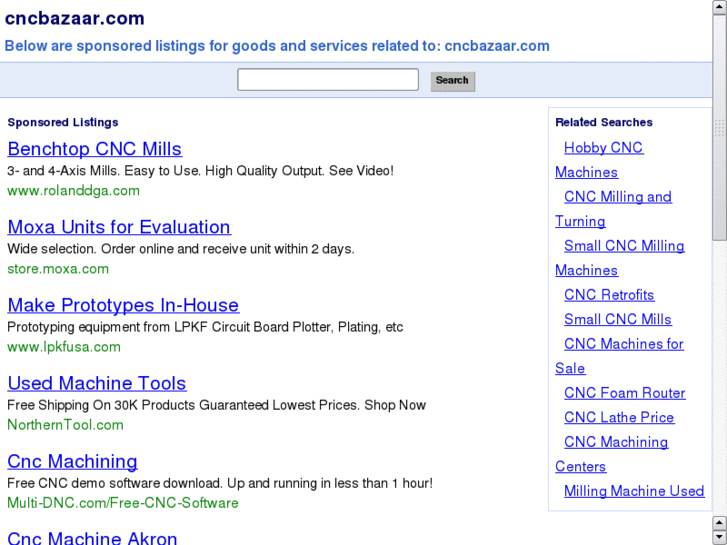
Task: Open the Cnc Machine Akron listing
Action: click(92, 538)
